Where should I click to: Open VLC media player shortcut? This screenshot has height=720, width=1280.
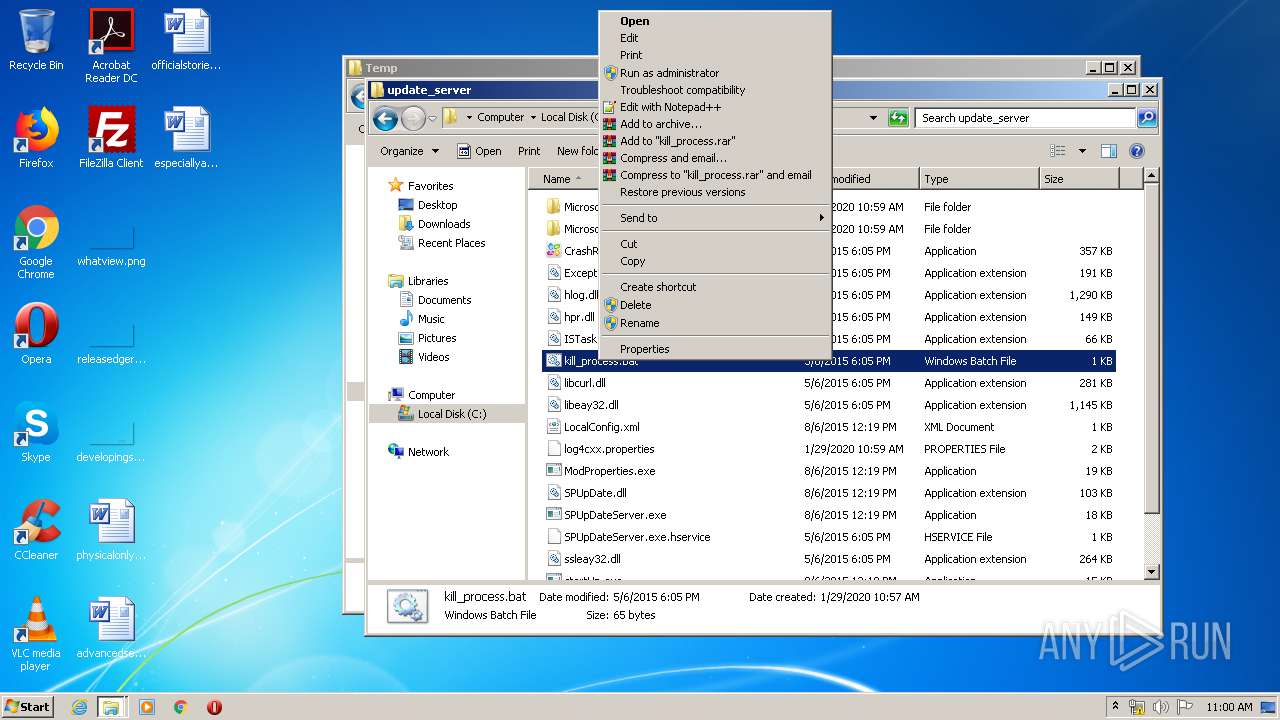(36, 634)
